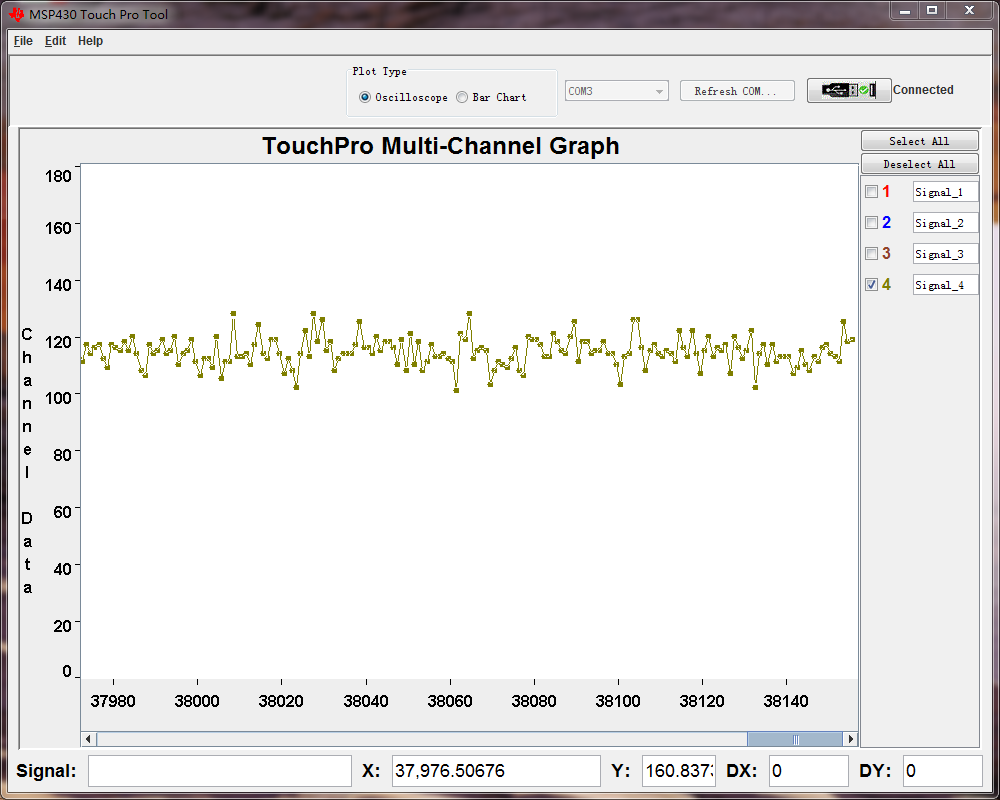Click the Signal_1 name field
The width and height of the screenshot is (1000, 800).
tap(945, 192)
